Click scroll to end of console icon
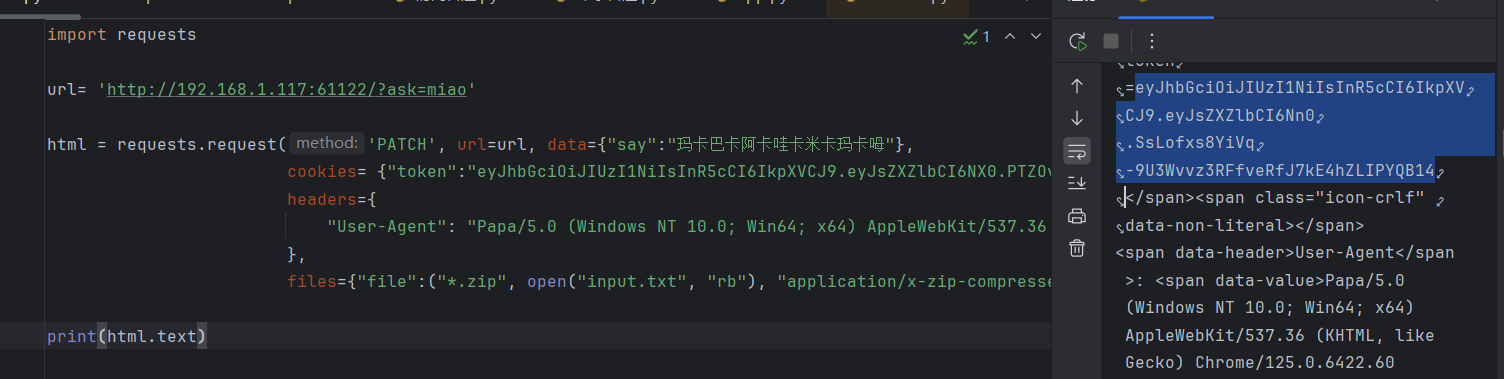The width and height of the screenshot is (1504, 379). point(1077,183)
